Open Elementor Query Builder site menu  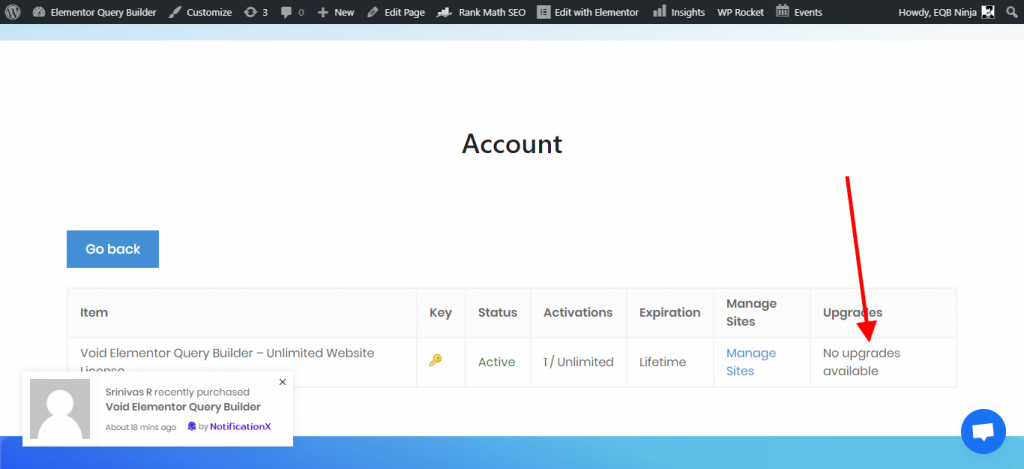tap(95, 12)
